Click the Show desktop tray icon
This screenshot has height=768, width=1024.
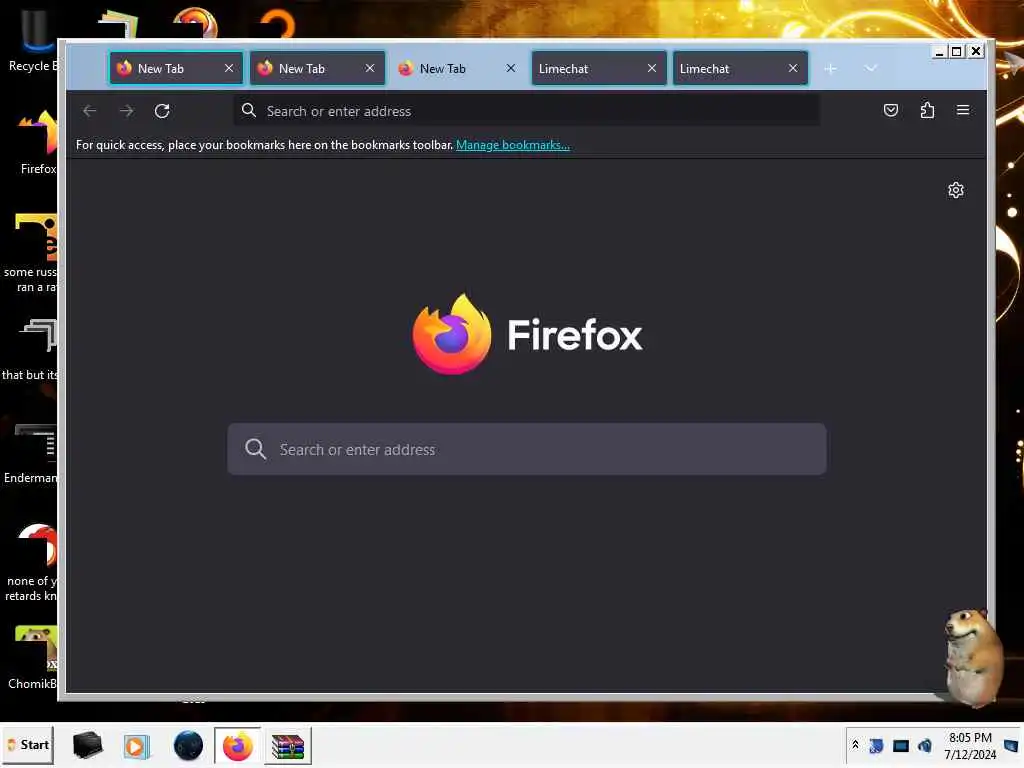pyautogui.click(x=1012, y=745)
